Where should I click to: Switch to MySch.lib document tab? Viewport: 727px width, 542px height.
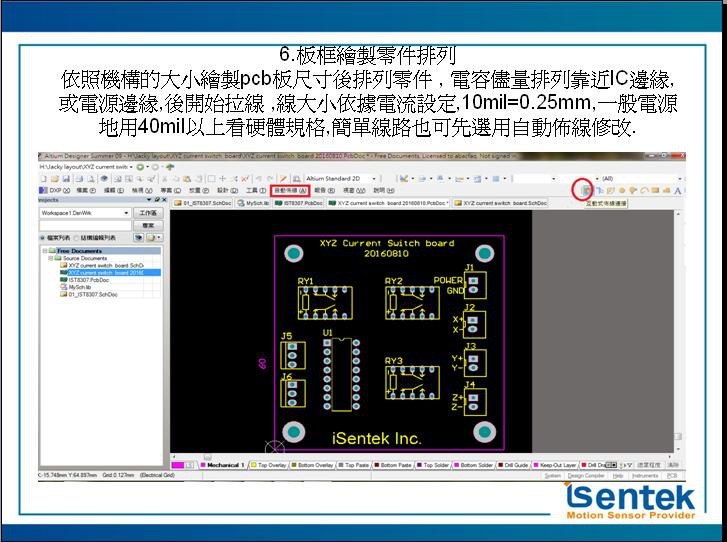tap(254, 203)
